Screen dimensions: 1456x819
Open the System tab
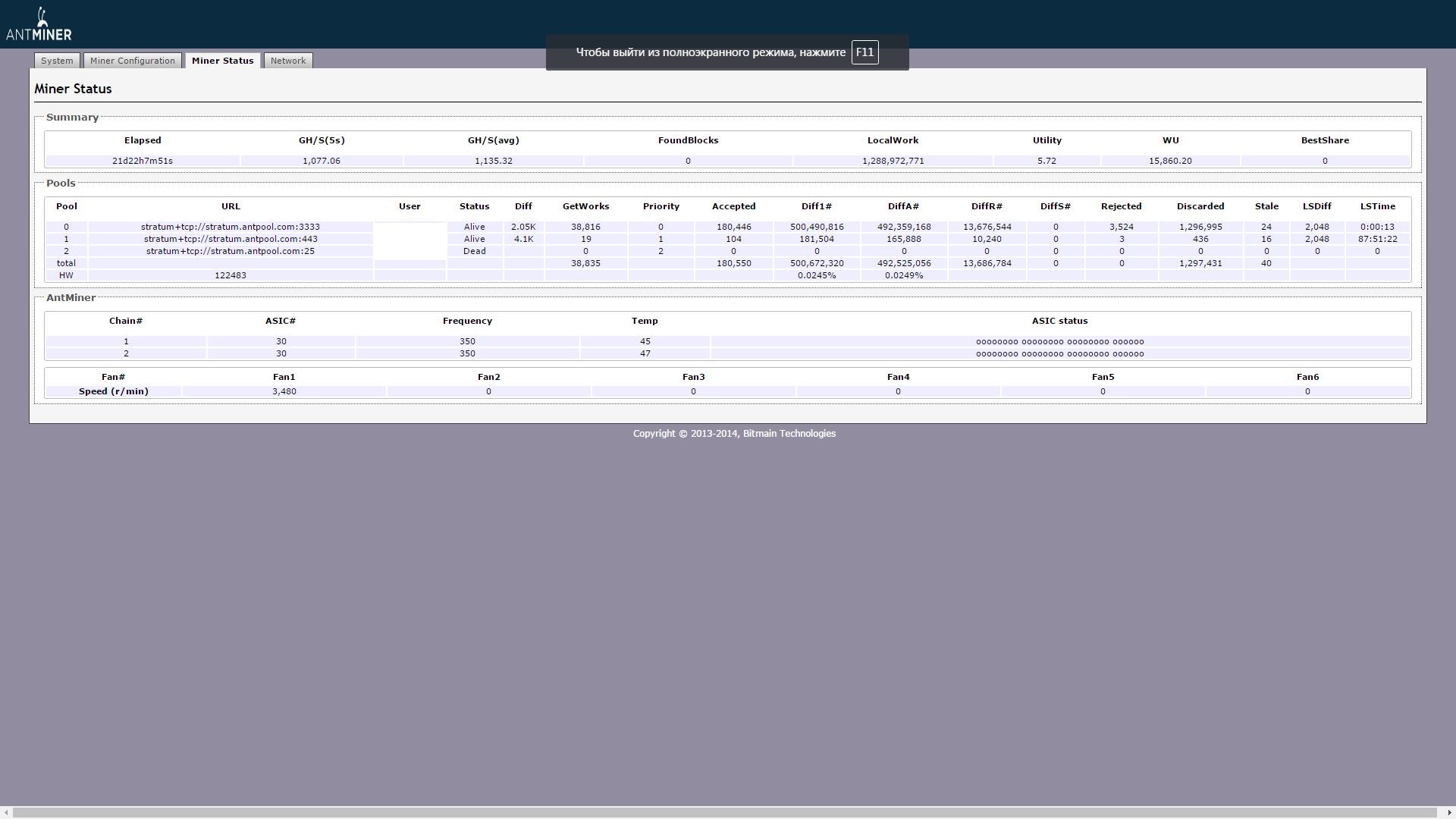(57, 61)
